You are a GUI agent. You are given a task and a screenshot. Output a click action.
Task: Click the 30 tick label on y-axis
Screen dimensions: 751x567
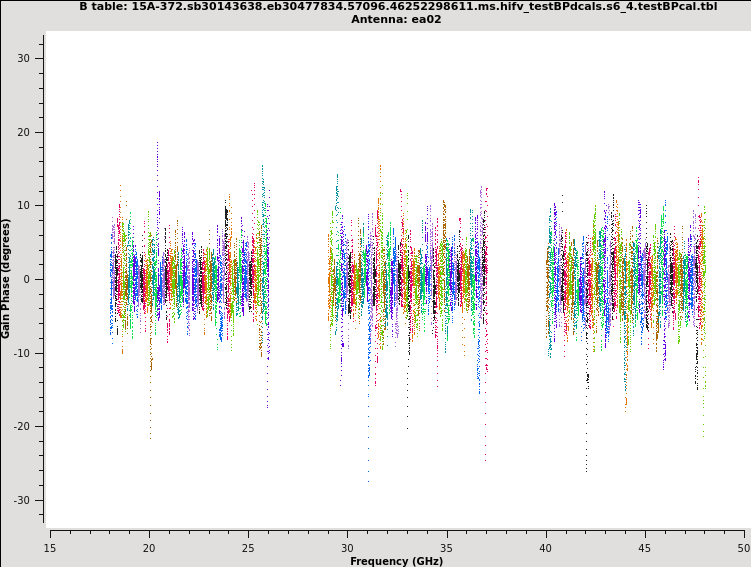(x=23, y=58)
